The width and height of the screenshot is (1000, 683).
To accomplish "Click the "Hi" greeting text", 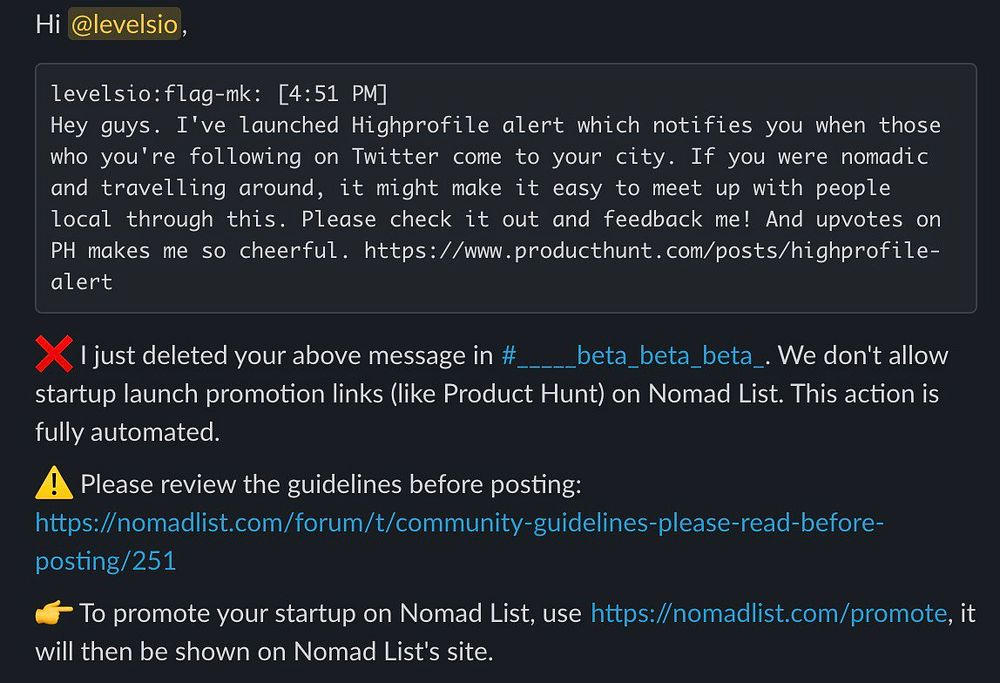I will click(48, 24).
